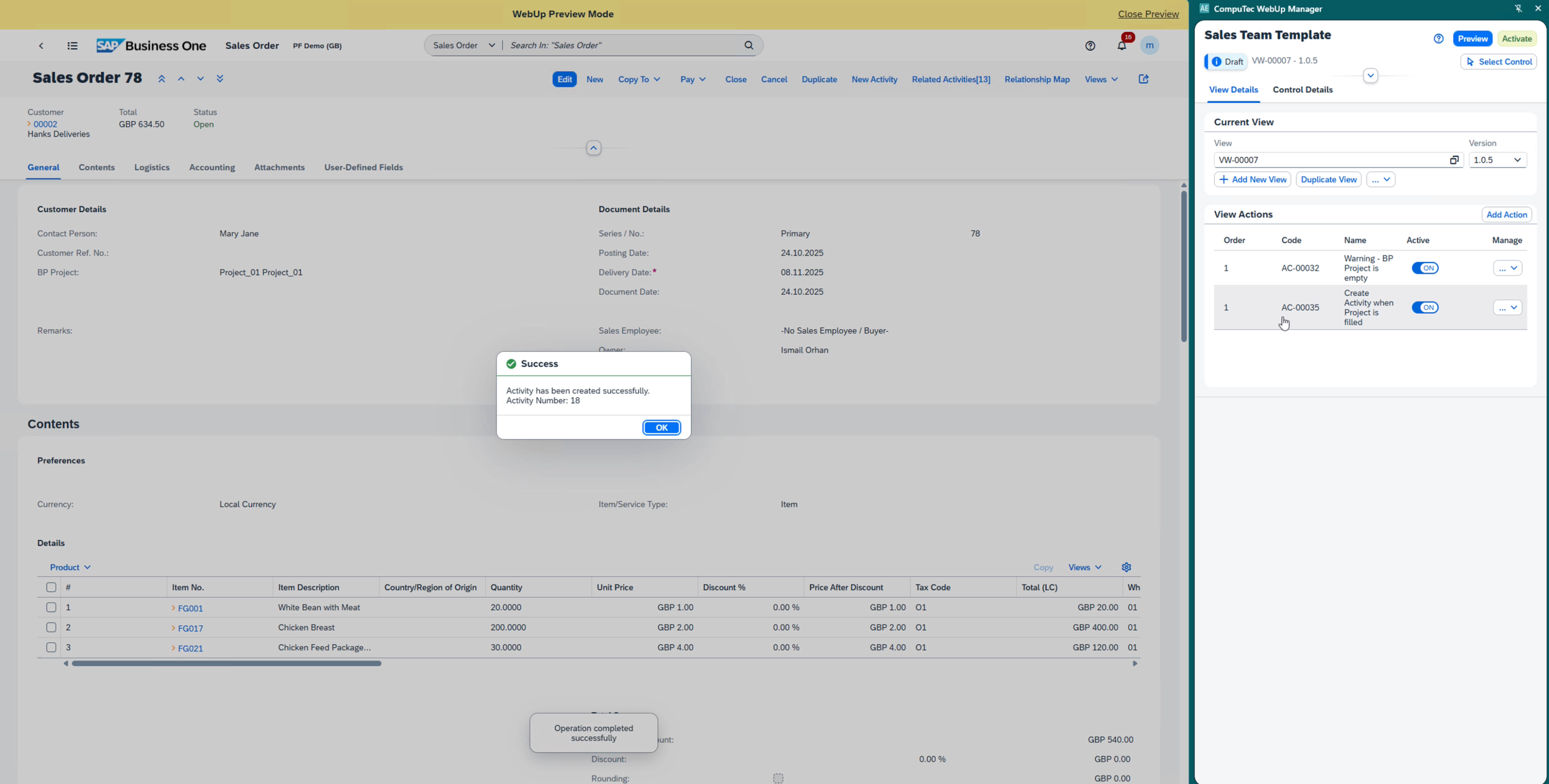
Task: Open the Control Details tab
Action: (x=1302, y=90)
